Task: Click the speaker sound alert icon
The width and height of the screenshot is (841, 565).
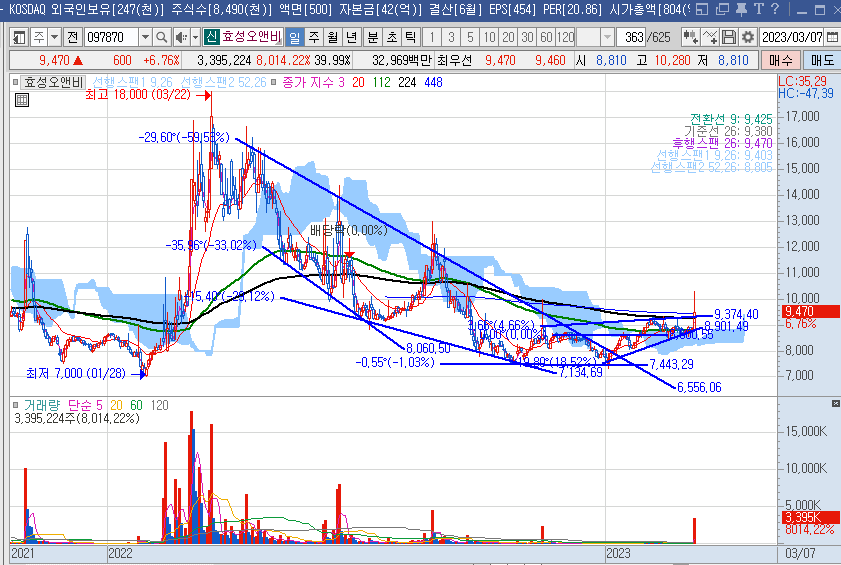Action: (181, 37)
